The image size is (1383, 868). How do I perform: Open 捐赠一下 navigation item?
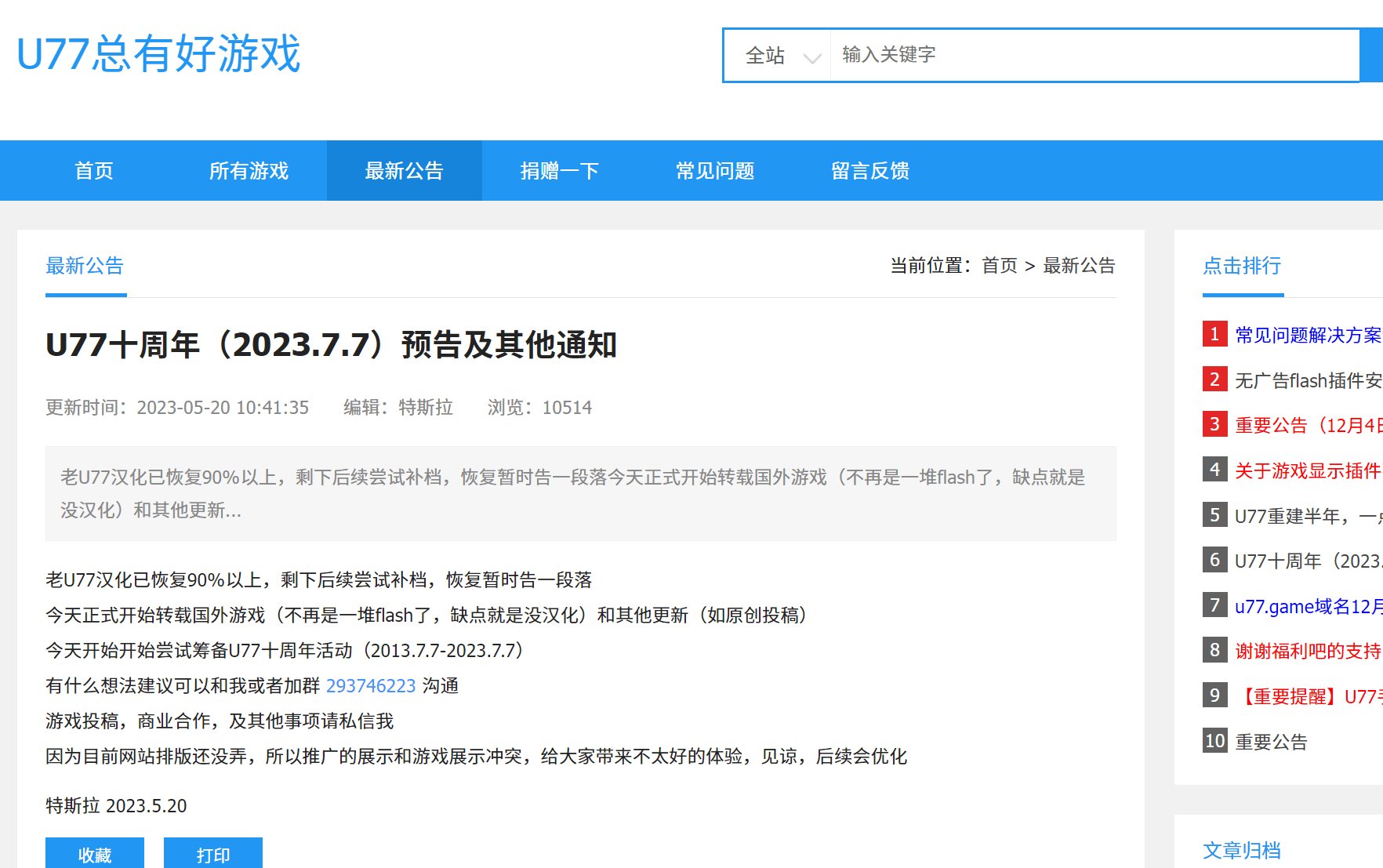click(x=560, y=171)
